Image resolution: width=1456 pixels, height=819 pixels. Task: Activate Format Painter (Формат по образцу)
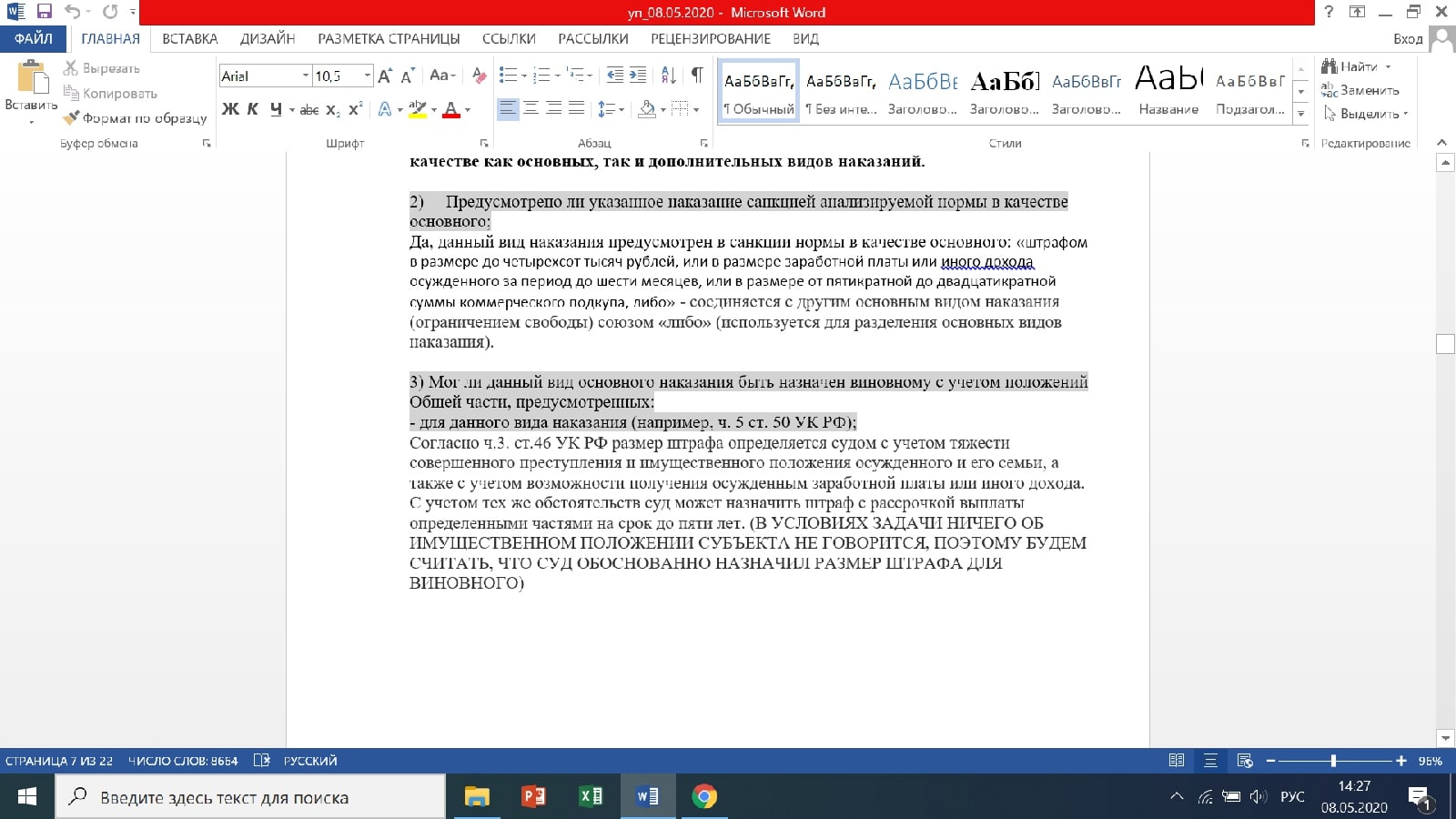point(135,117)
